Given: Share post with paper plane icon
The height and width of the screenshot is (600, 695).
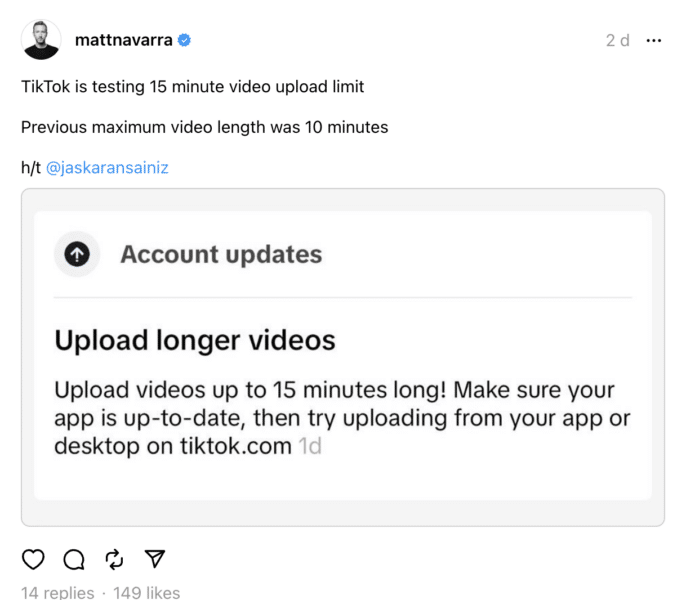Looking at the screenshot, I should point(155,559).
